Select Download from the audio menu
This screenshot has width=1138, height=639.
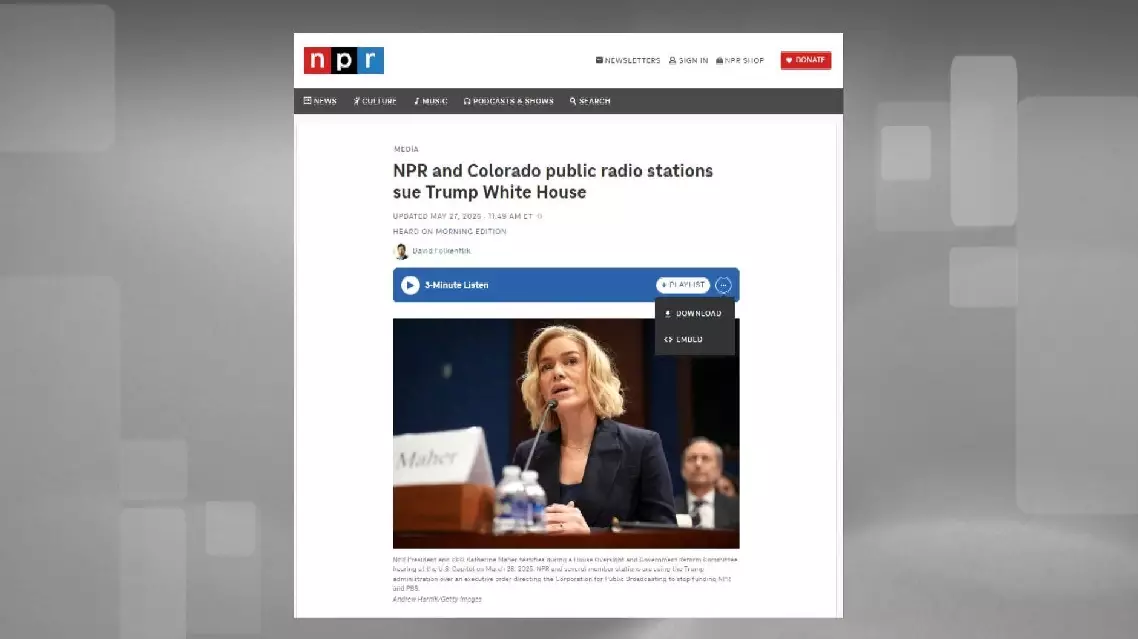point(693,314)
